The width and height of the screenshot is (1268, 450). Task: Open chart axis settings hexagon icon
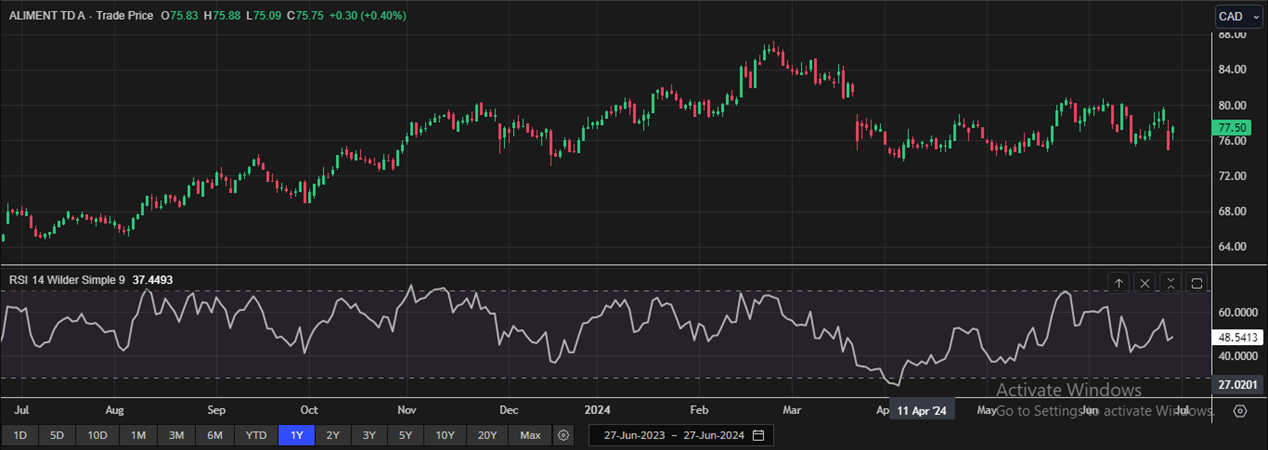(x=1240, y=411)
